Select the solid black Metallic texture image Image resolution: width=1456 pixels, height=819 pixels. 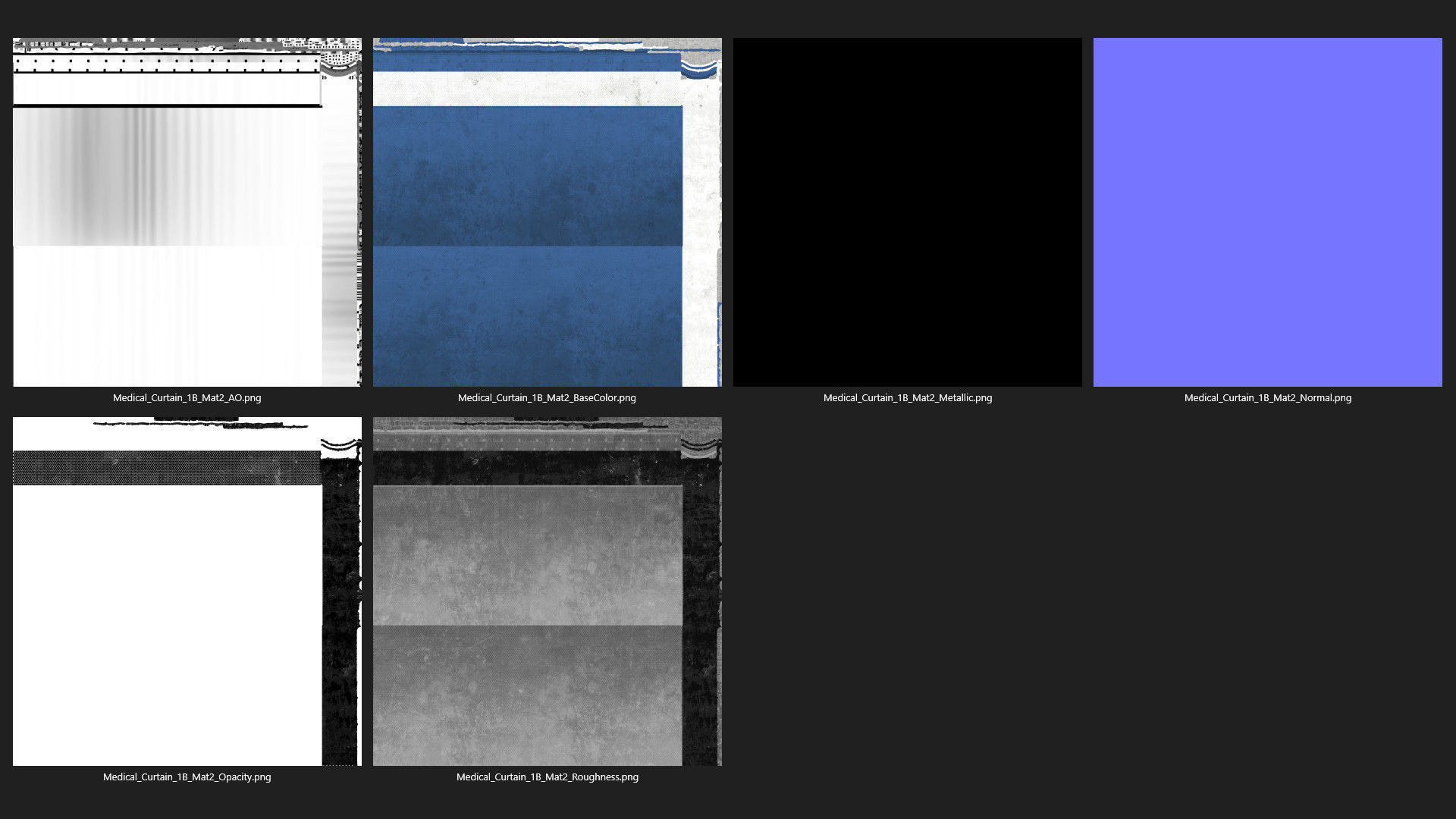907,212
